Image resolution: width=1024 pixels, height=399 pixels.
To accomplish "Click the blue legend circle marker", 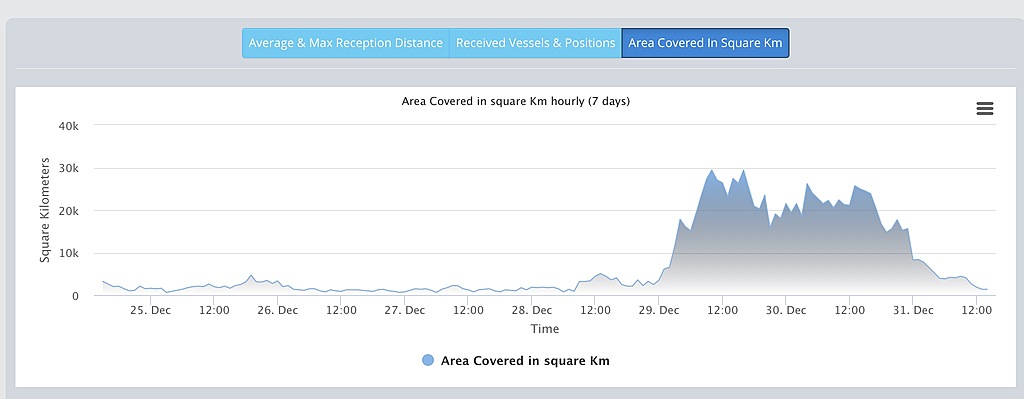I will pos(428,360).
